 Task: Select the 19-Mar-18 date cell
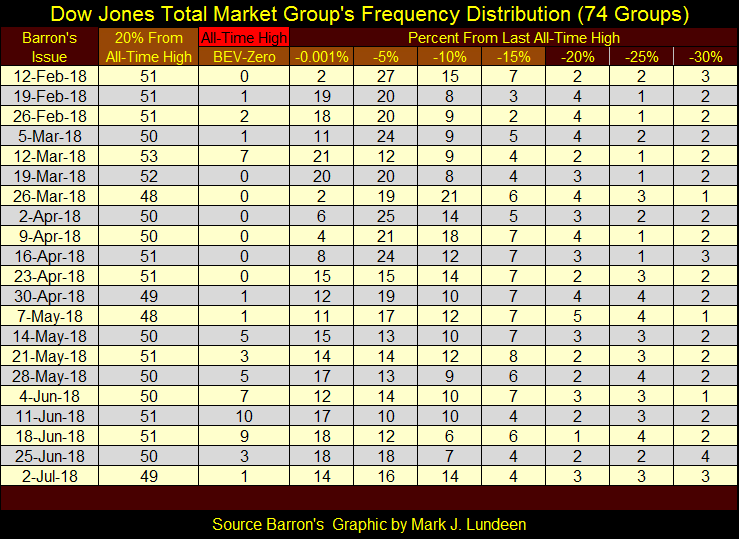[50, 177]
